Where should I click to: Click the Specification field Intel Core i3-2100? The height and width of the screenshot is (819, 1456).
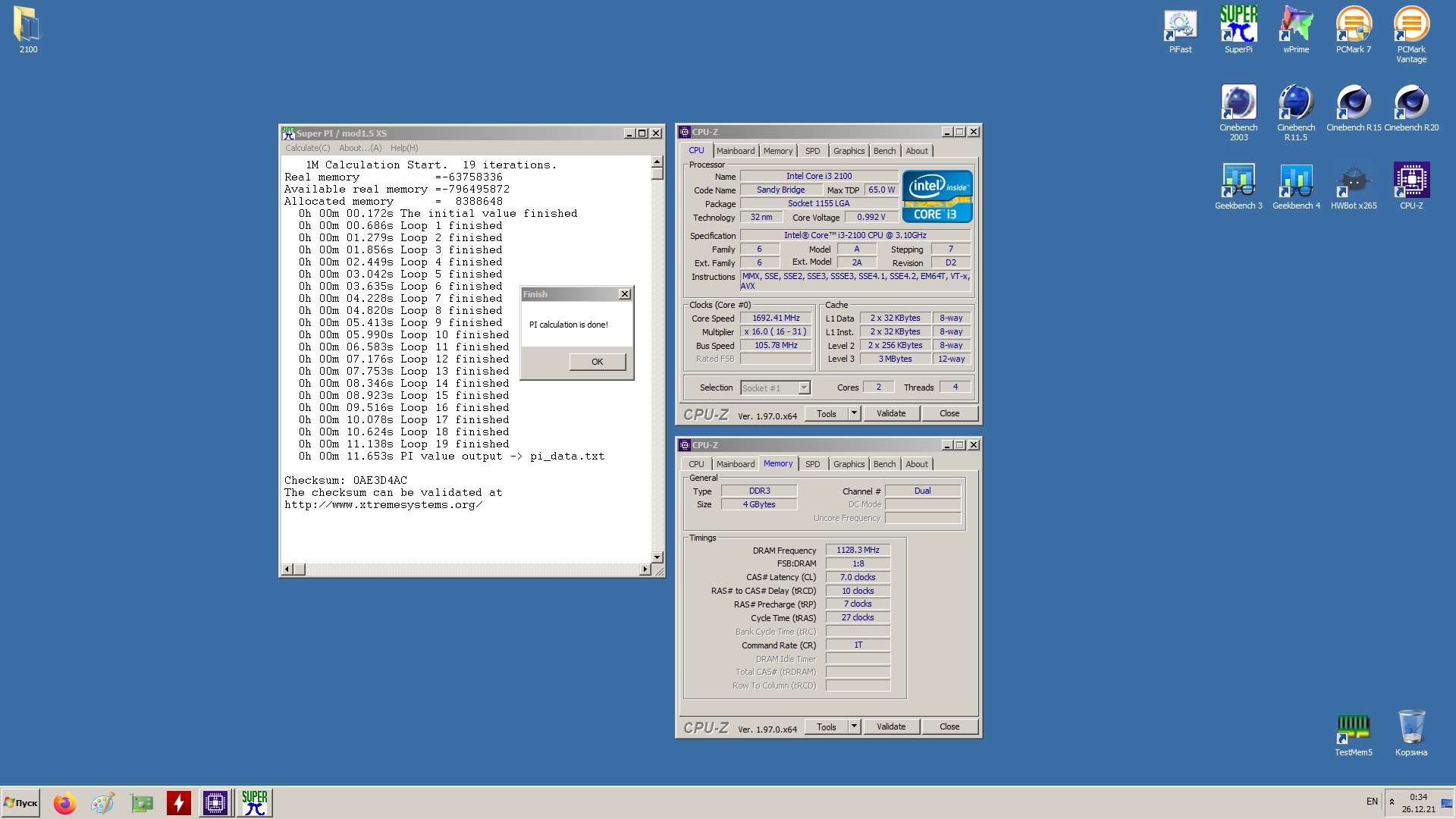coord(855,235)
